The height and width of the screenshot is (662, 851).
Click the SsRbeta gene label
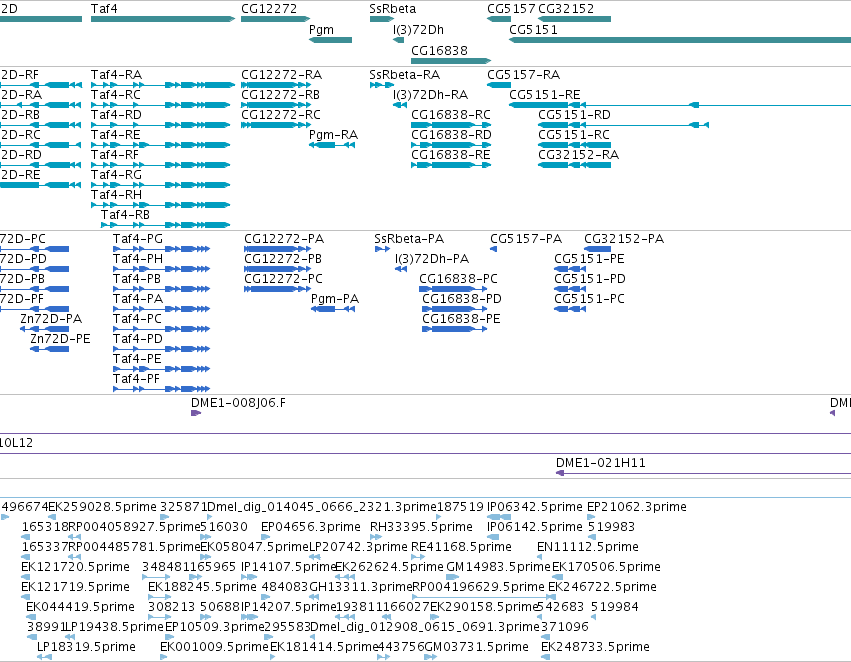pos(392,9)
